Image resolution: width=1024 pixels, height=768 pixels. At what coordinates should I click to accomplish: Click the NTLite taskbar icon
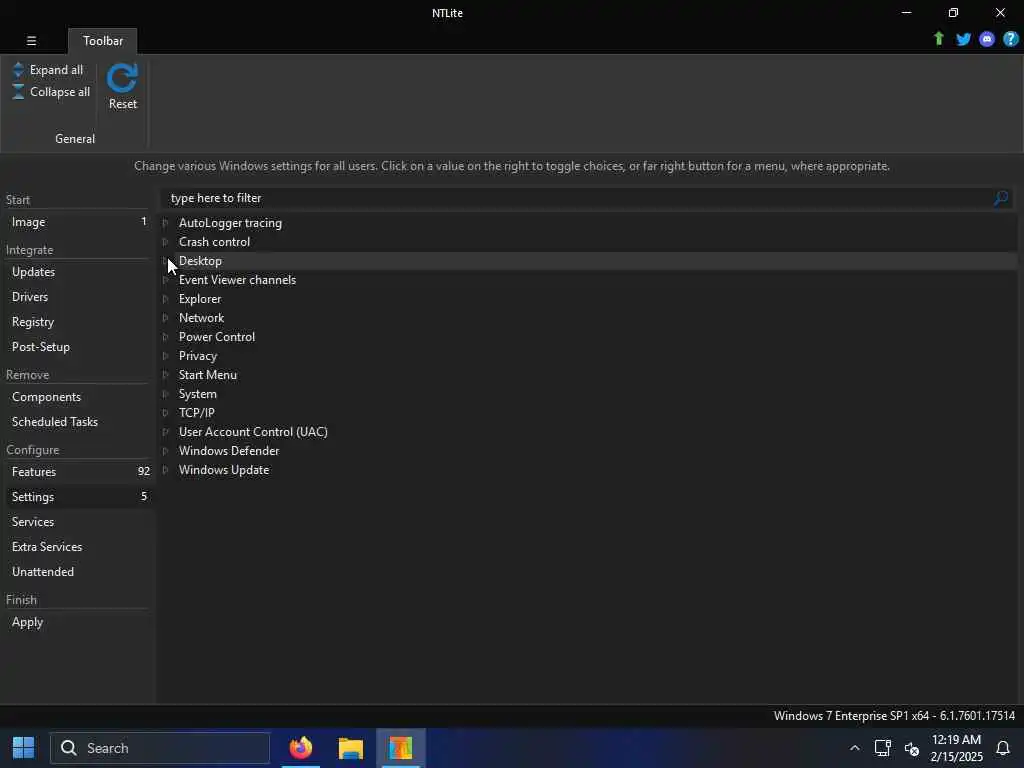click(x=400, y=748)
